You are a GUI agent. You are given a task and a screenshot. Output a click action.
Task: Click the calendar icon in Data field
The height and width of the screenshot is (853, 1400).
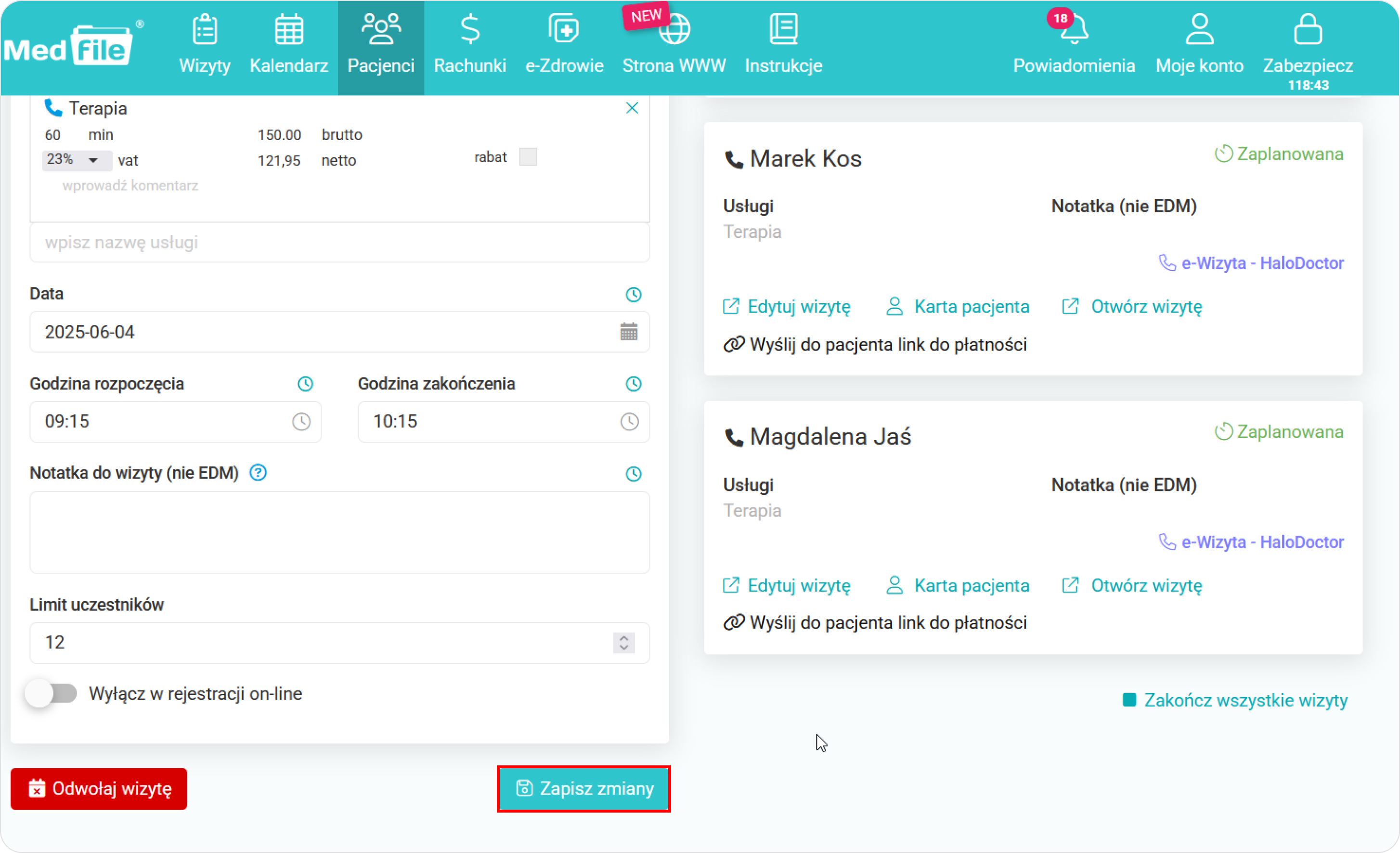pos(628,332)
